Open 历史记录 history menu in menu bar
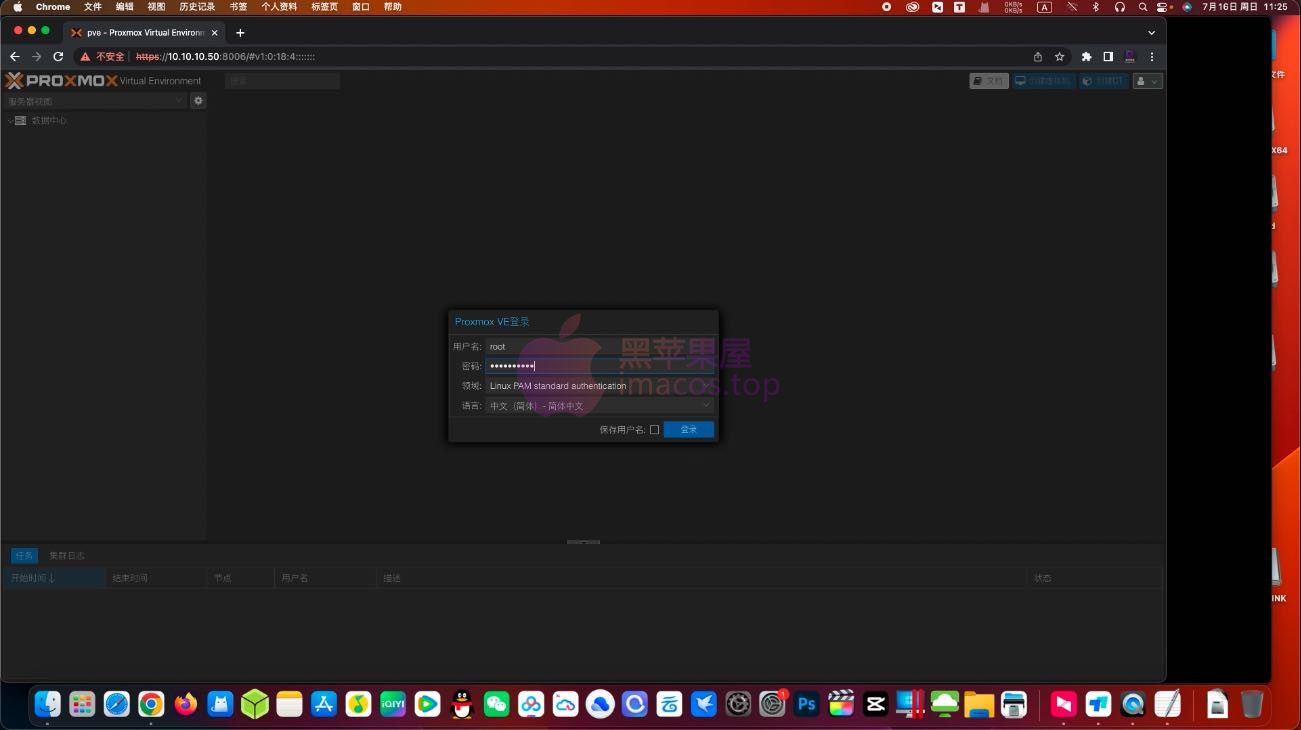The image size is (1301, 730). [x=197, y=7]
